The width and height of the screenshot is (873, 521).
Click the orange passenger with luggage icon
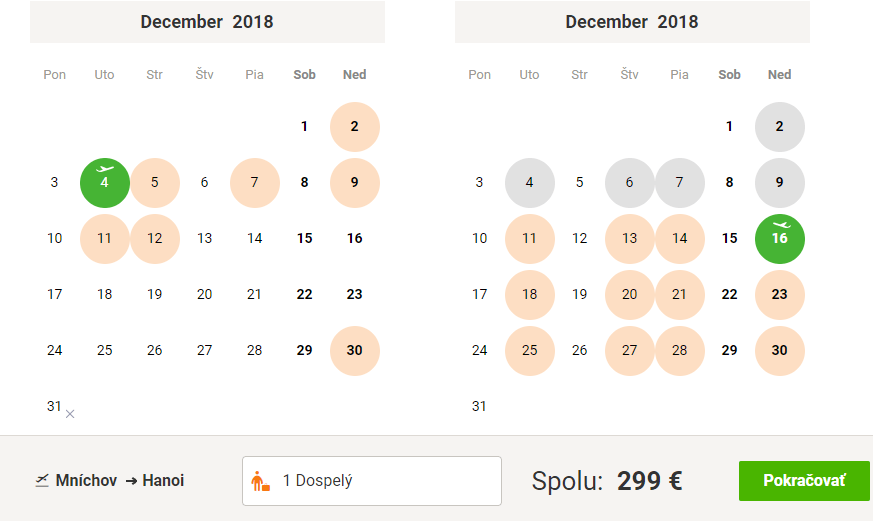click(x=260, y=481)
